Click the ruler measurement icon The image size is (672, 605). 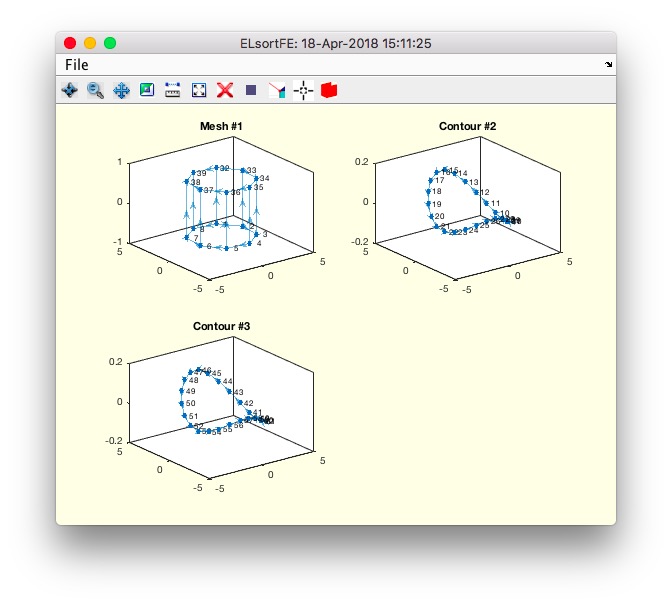(x=173, y=90)
